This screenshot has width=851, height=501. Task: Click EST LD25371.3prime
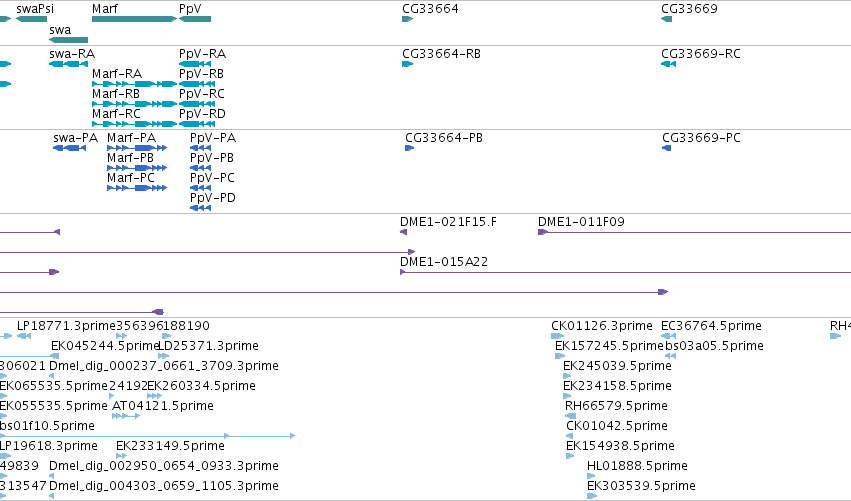(x=208, y=346)
